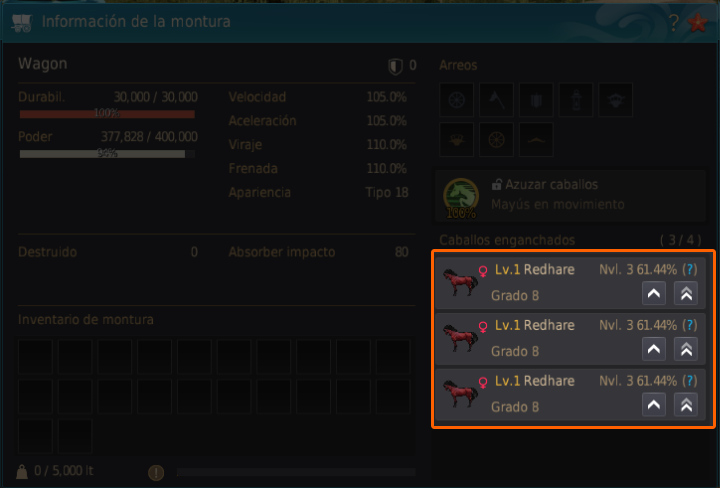
Task: Click the blue question mark on the middle Redhare
Action: click(x=690, y=325)
